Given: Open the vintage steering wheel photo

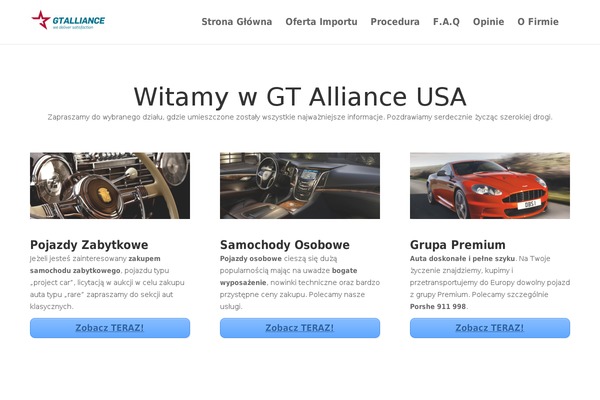Looking at the screenshot, I should click(110, 186).
